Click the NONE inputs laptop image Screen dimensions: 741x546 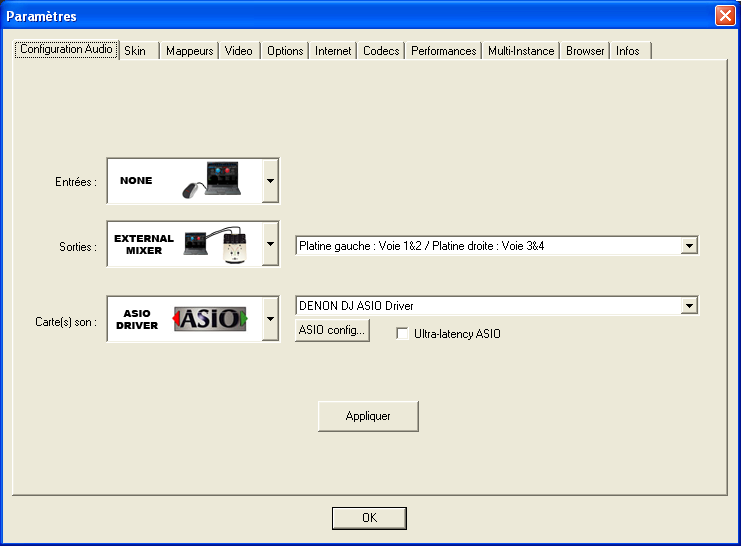pyautogui.click(x=211, y=181)
